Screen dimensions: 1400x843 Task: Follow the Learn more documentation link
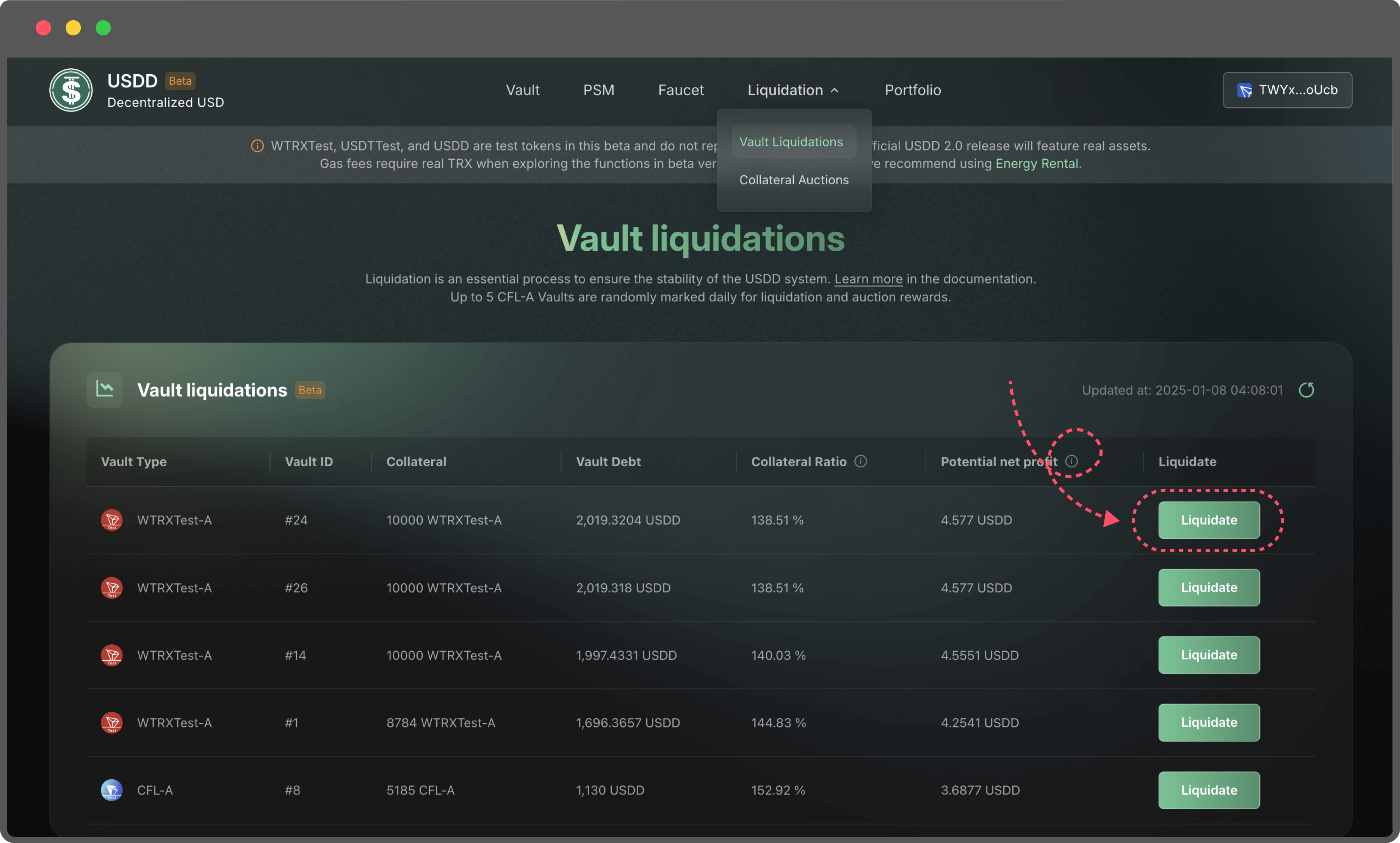click(x=868, y=279)
